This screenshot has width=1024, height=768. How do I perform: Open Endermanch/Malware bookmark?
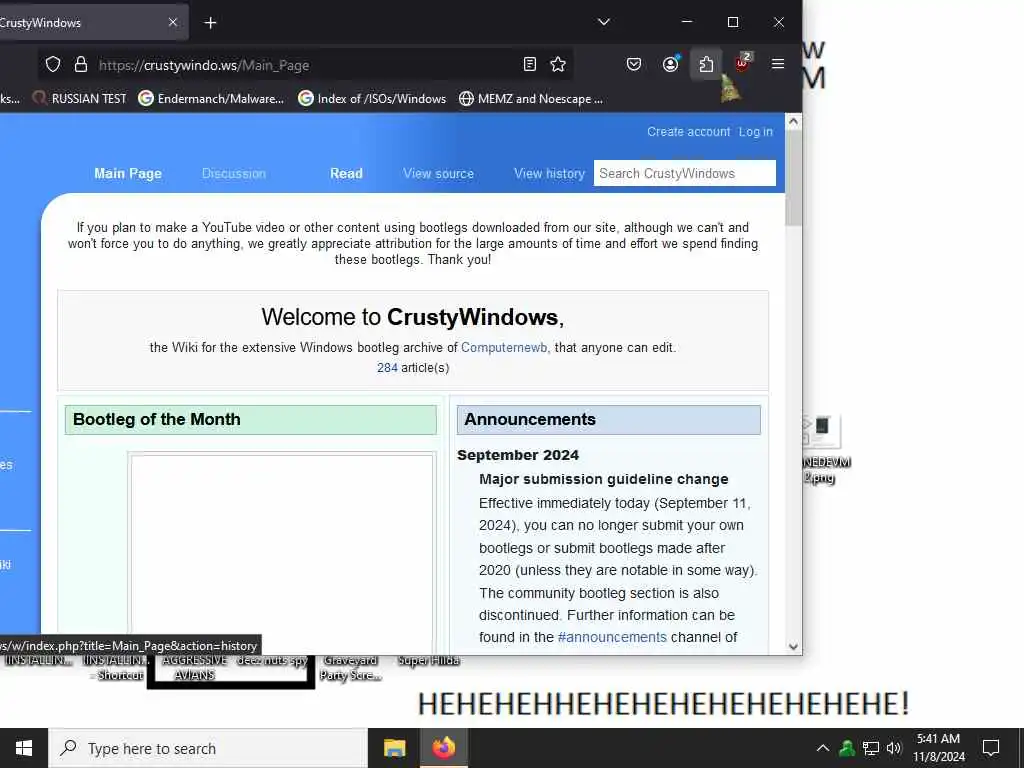212,99
